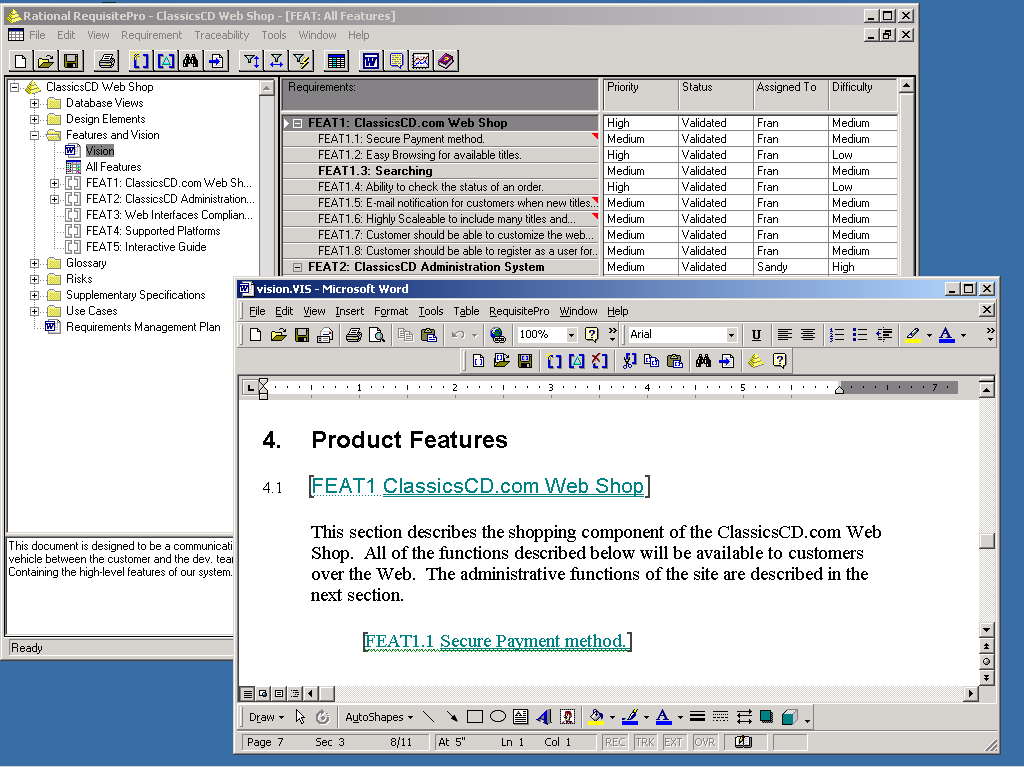
Task: Click the Cut Requirement icon on RequisitePro Word toolbar
Action: (629, 360)
